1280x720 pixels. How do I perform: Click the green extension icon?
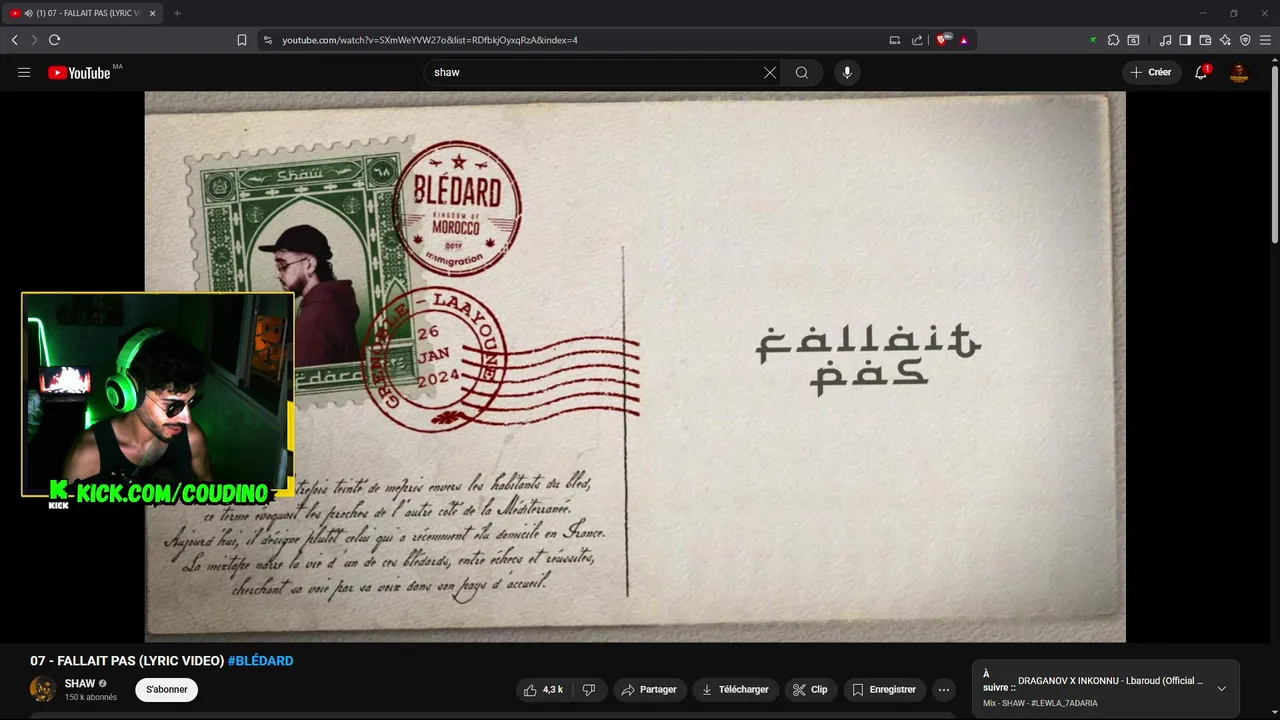coord(1093,40)
